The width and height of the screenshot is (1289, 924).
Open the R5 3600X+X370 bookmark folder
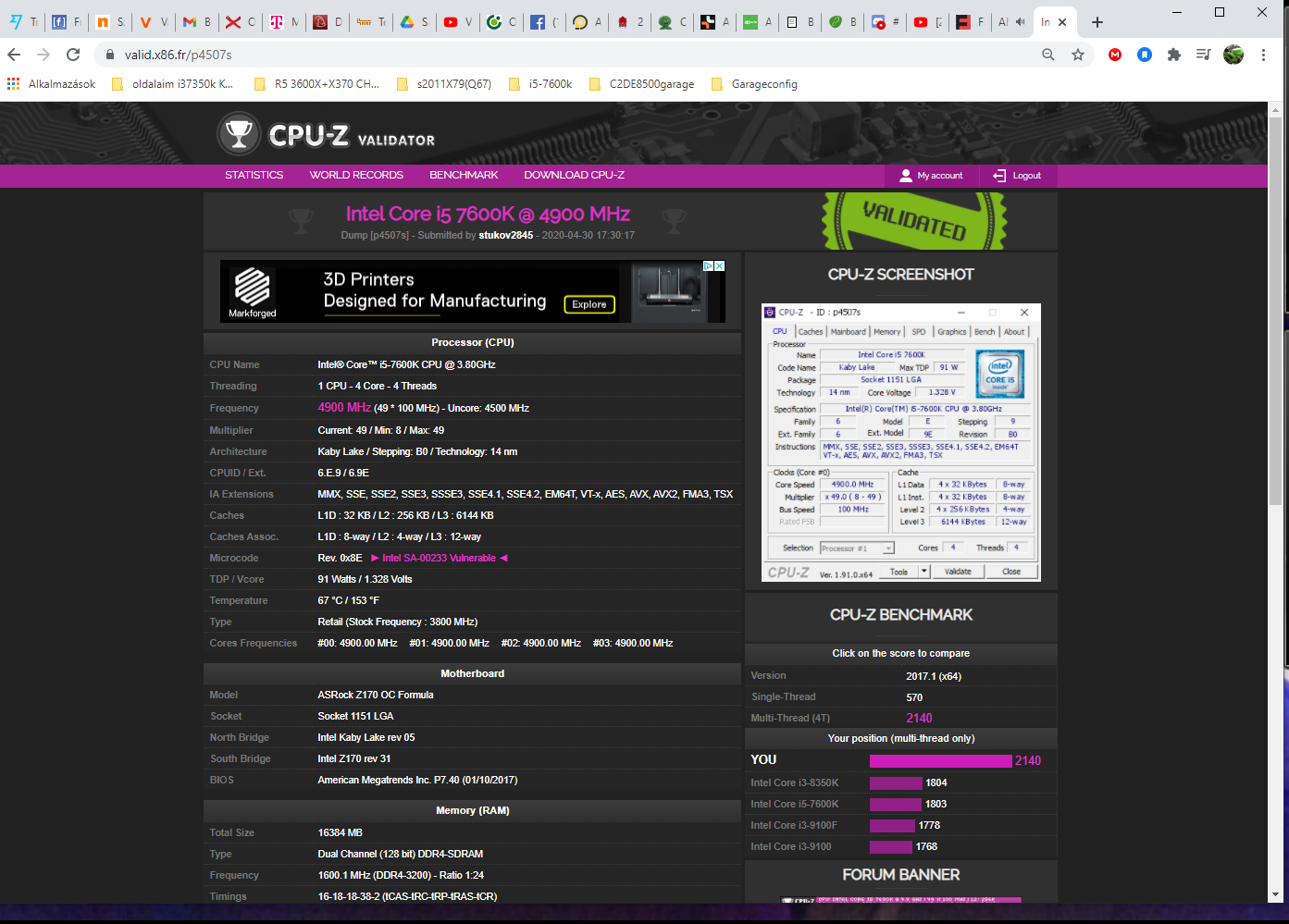316,84
